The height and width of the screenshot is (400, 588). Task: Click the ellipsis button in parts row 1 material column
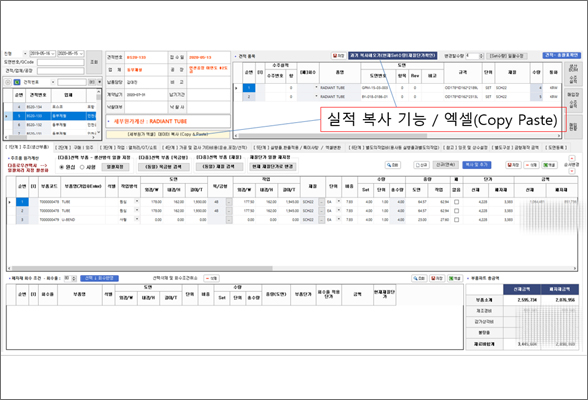[x=321, y=202]
